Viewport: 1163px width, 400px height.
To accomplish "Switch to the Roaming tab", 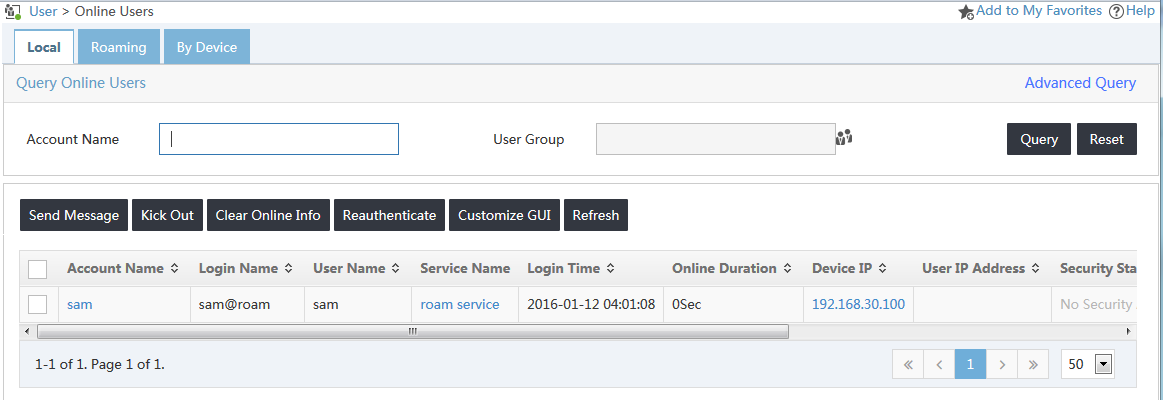I will [119, 47].
